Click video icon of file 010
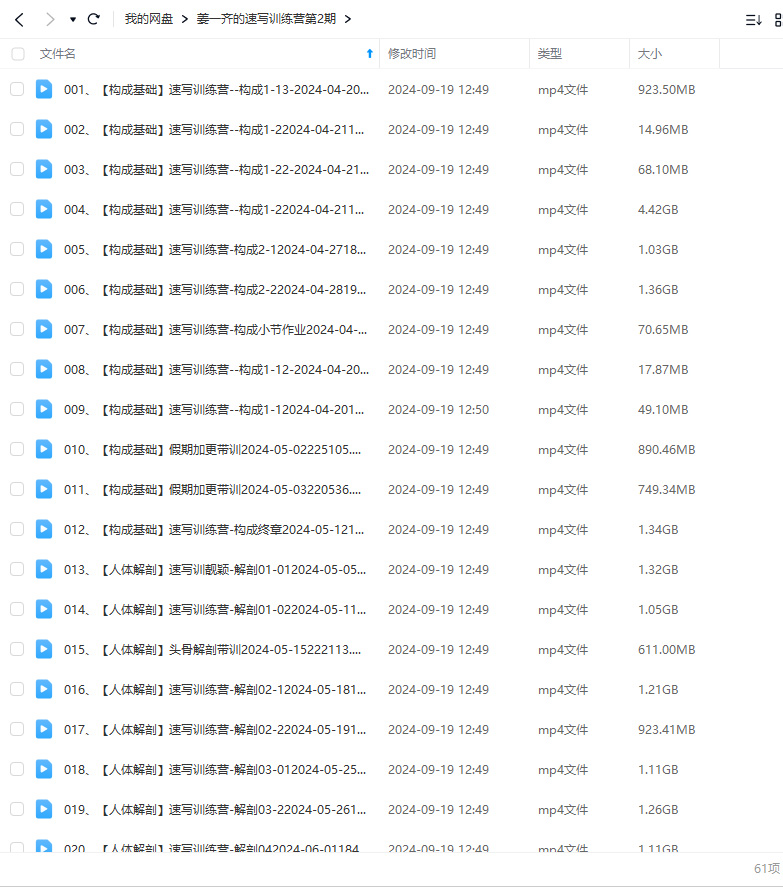This screenshot has width=783, height=887. [44, 449]
